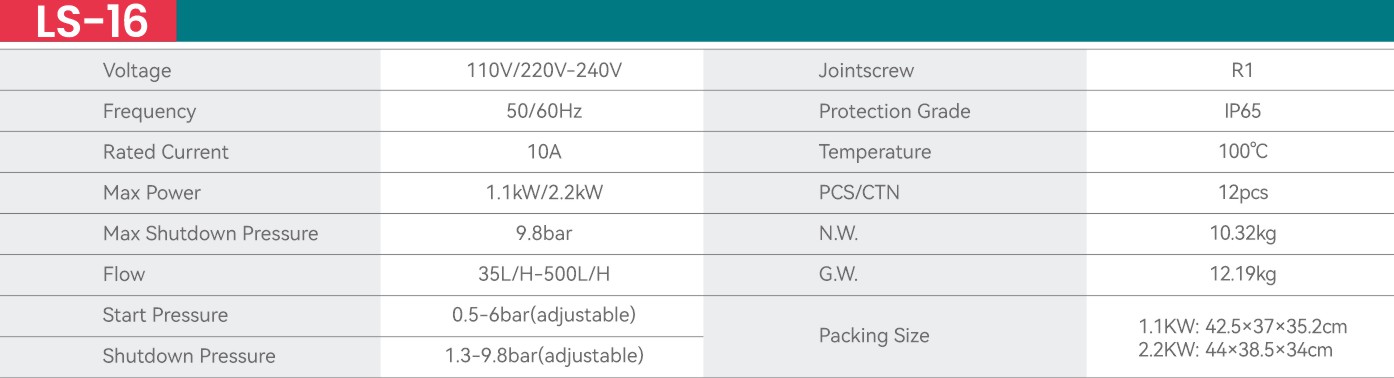This screenshot has height=378, width=1394.
Task: Click the 35L/H-500L/H flow value
Action: (544, 274)
